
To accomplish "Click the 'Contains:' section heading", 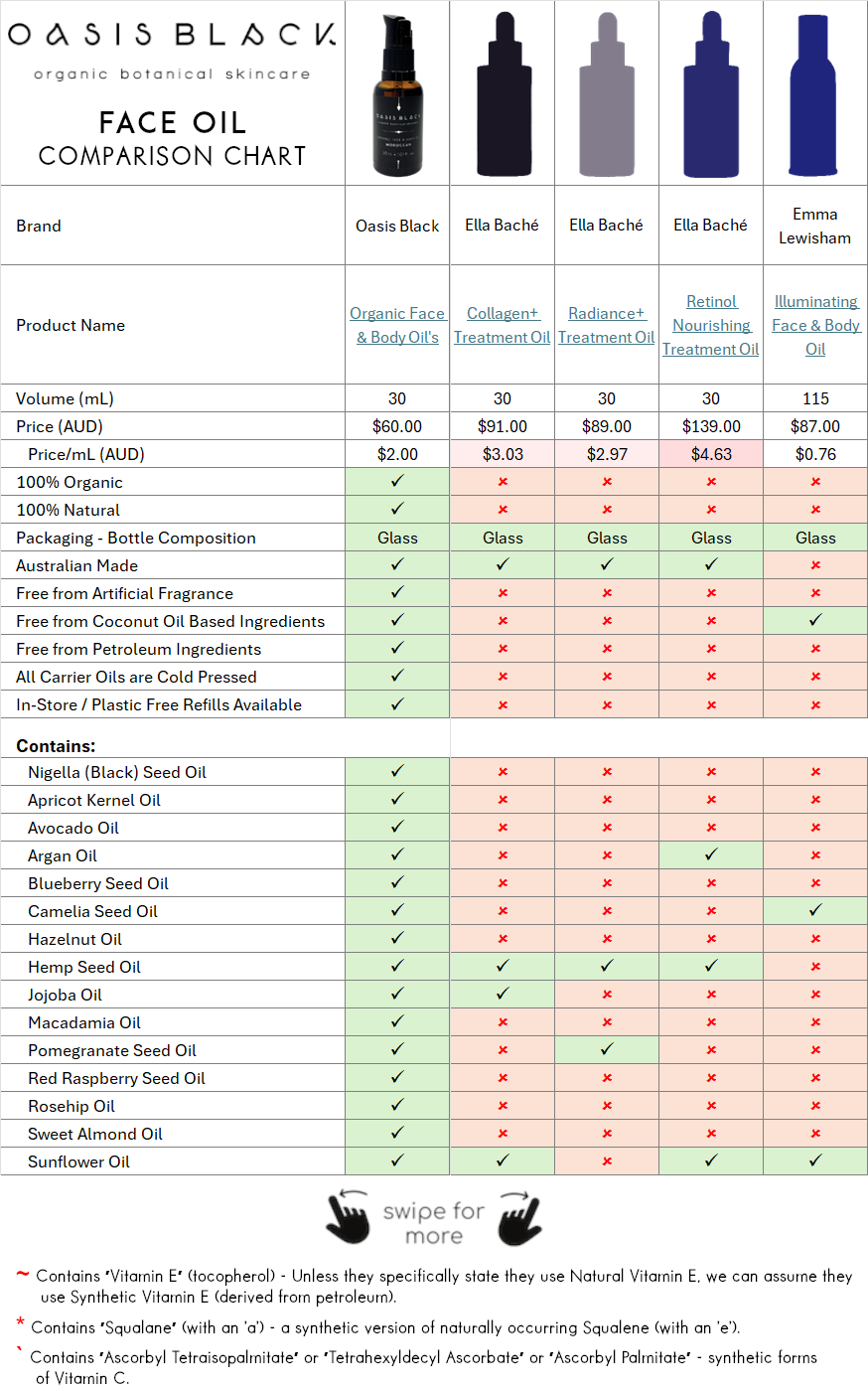I will click(x=56, y=746).
